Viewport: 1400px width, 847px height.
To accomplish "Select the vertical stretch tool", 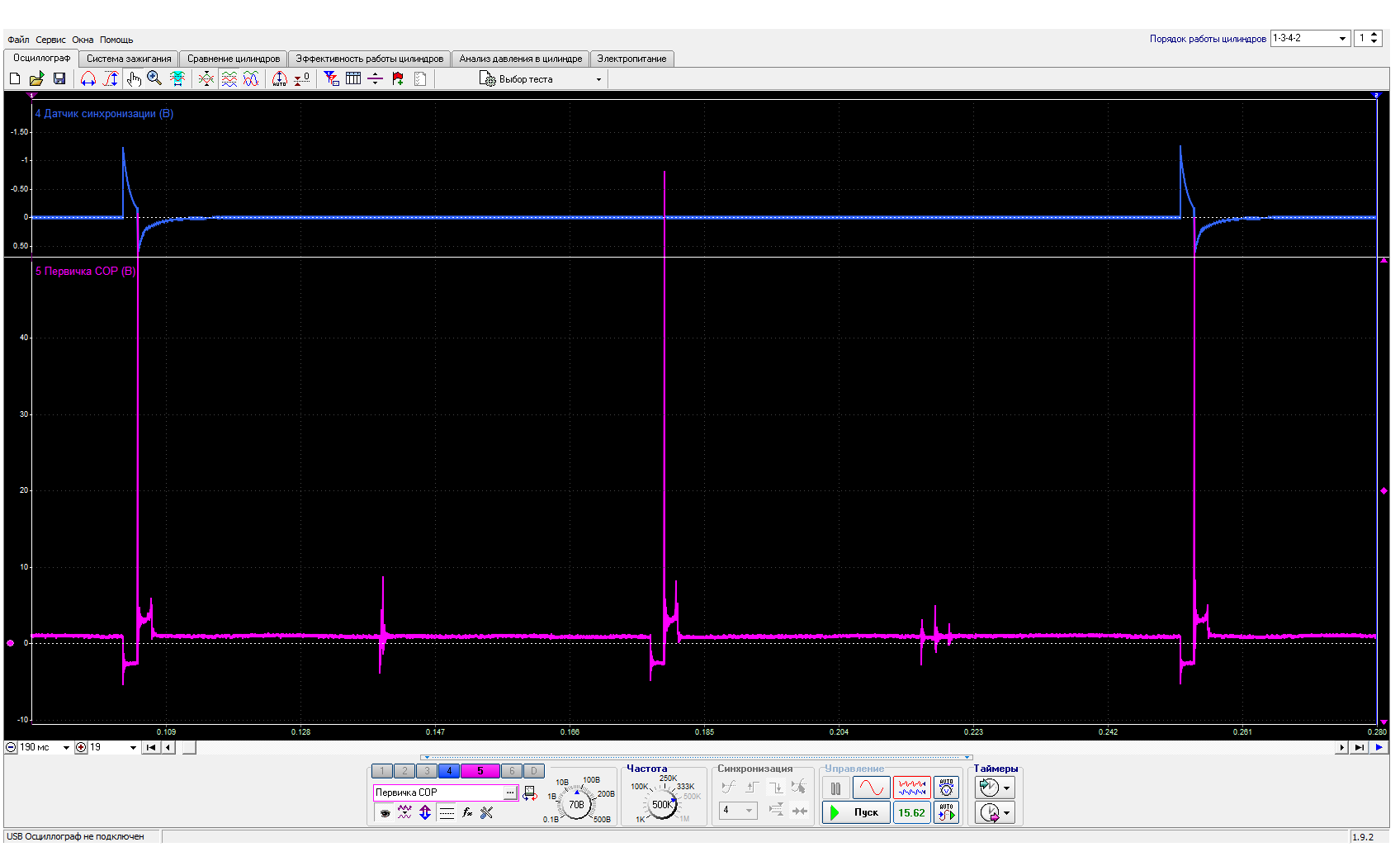I will tap(111, 78).
